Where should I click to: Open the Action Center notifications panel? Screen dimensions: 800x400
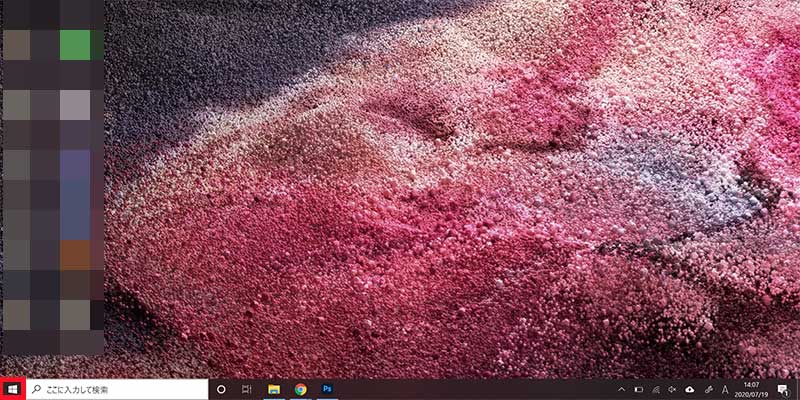coord(783,389)
